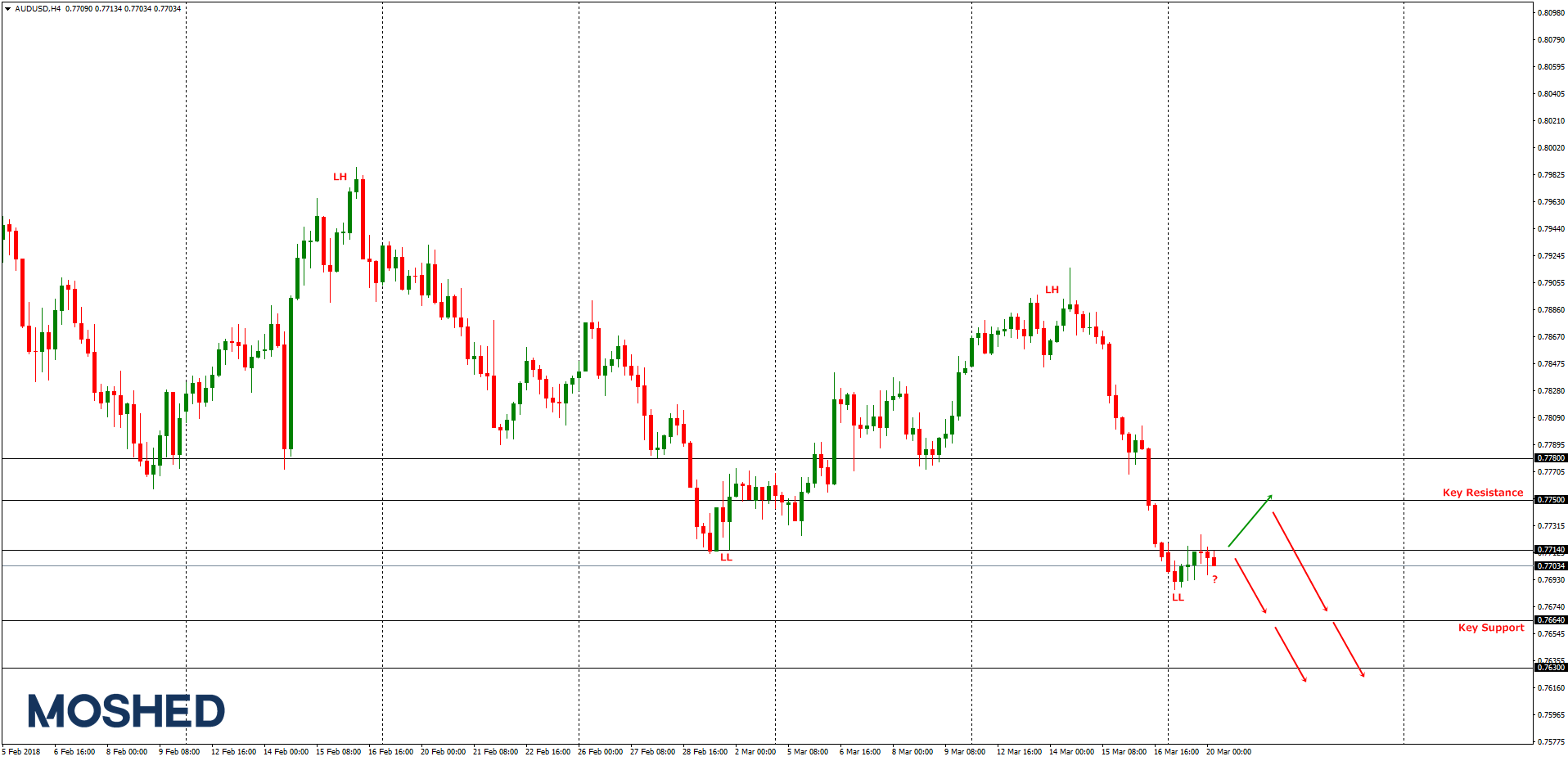Select the 0.76640 support price tag

(1551, 618)
